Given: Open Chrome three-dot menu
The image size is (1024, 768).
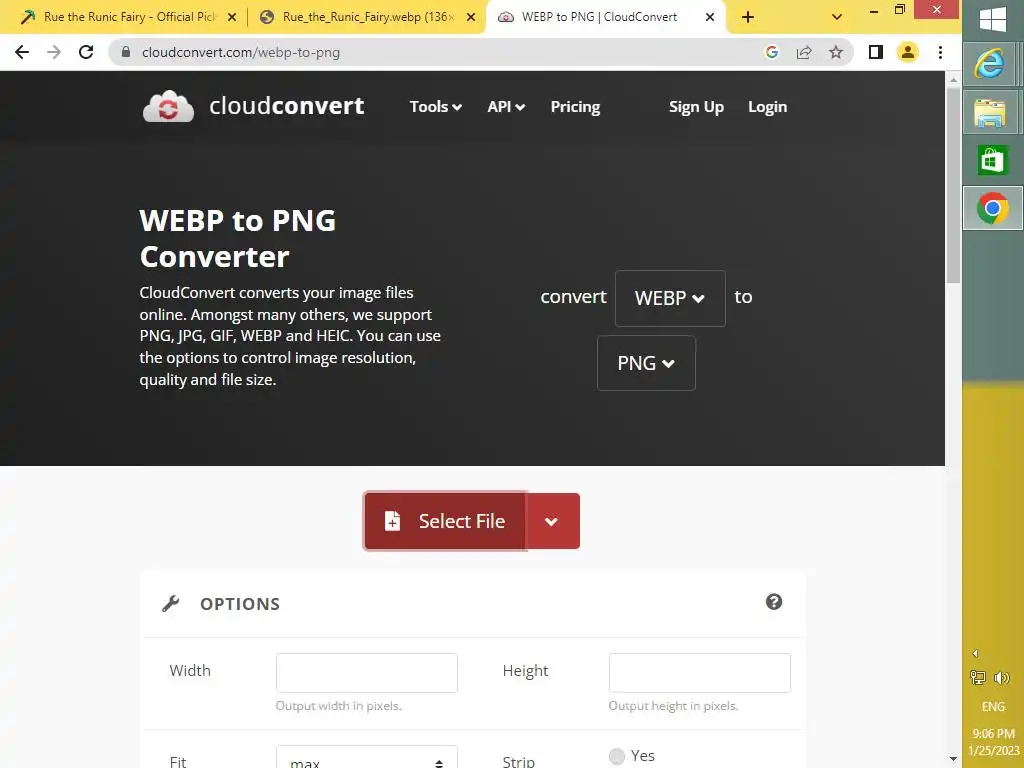Looking at the screenshot, I should [x=940, y=52].
